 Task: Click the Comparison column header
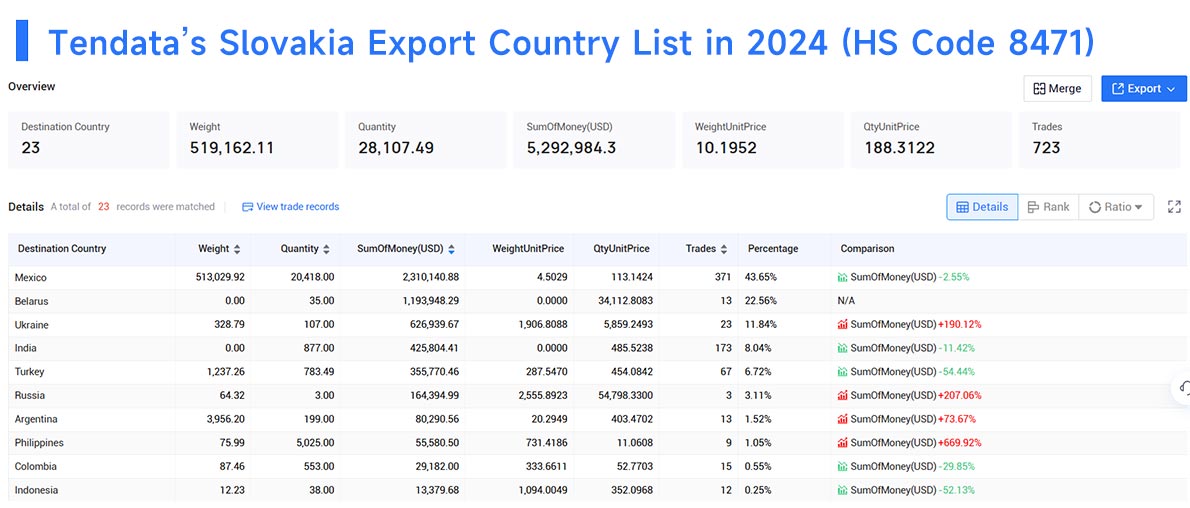point(867,249)
